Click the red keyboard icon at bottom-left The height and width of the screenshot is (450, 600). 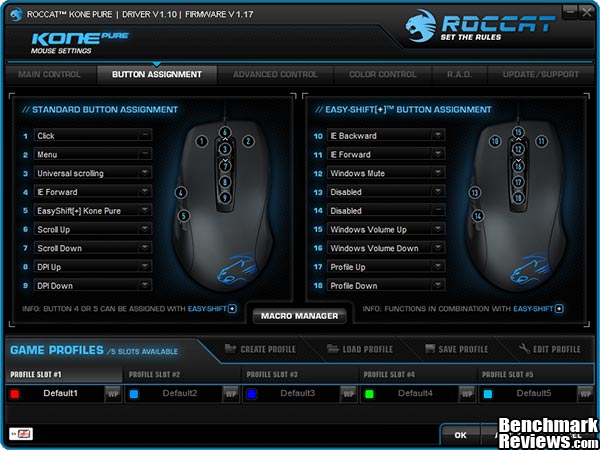(x=21, y=434)
